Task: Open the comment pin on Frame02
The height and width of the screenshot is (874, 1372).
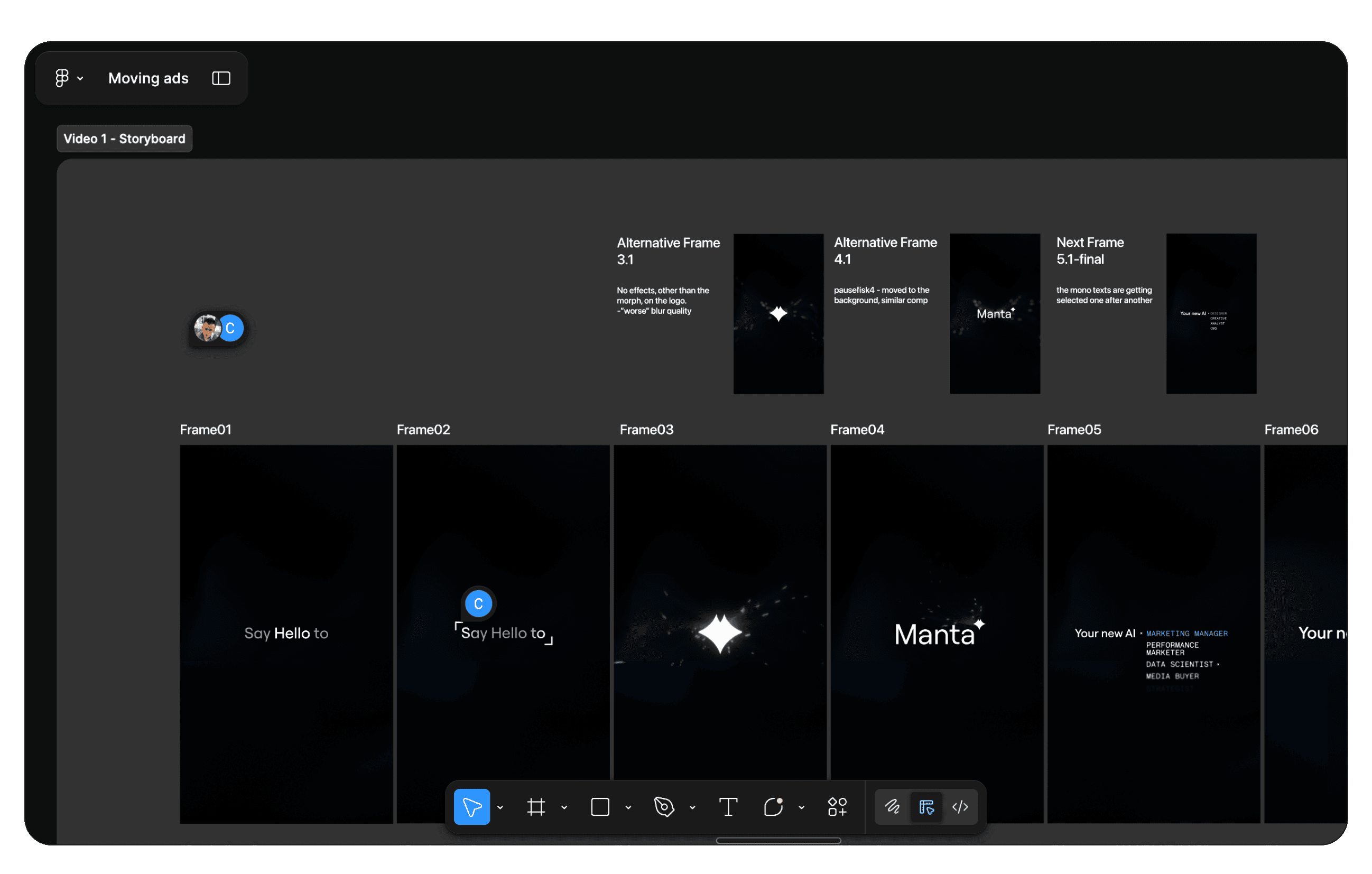Action: click(x=478, y=603)
